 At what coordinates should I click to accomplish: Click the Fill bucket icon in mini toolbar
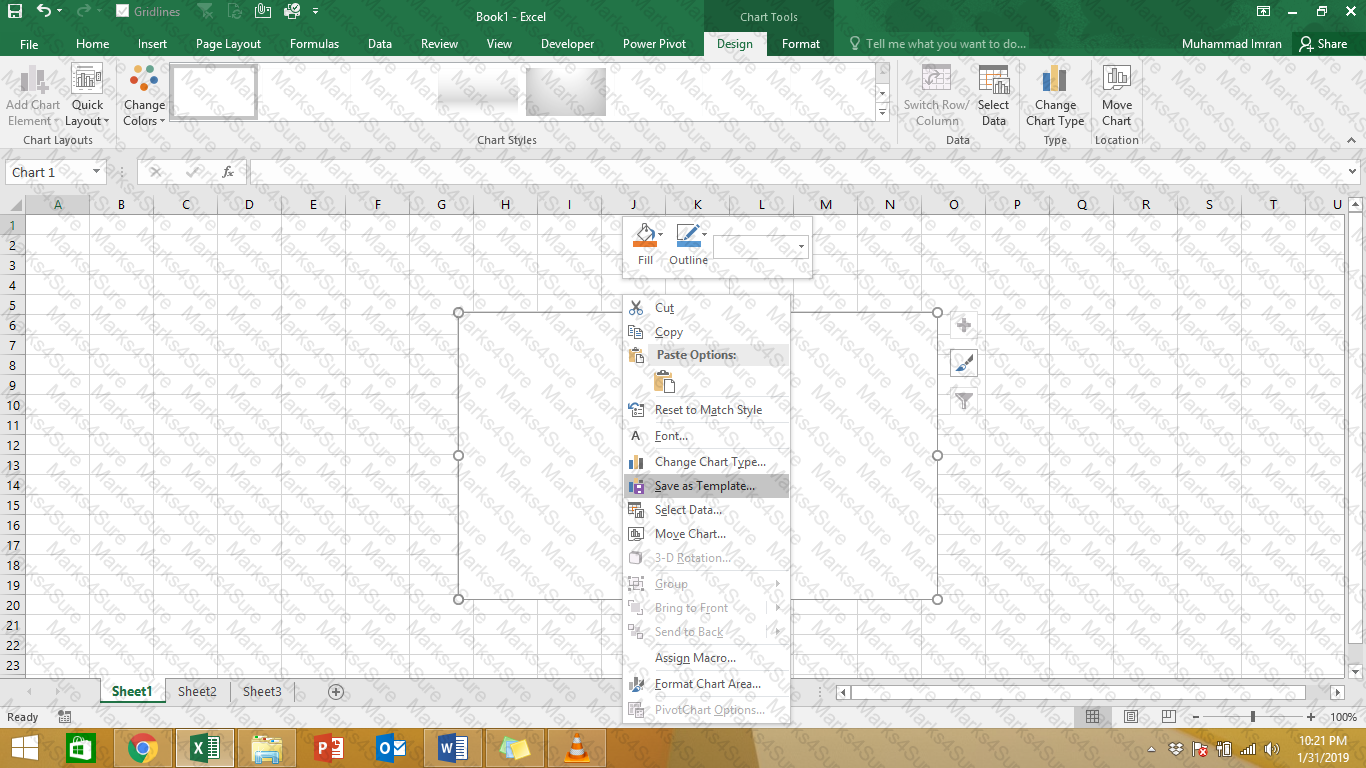coord(645,236)
